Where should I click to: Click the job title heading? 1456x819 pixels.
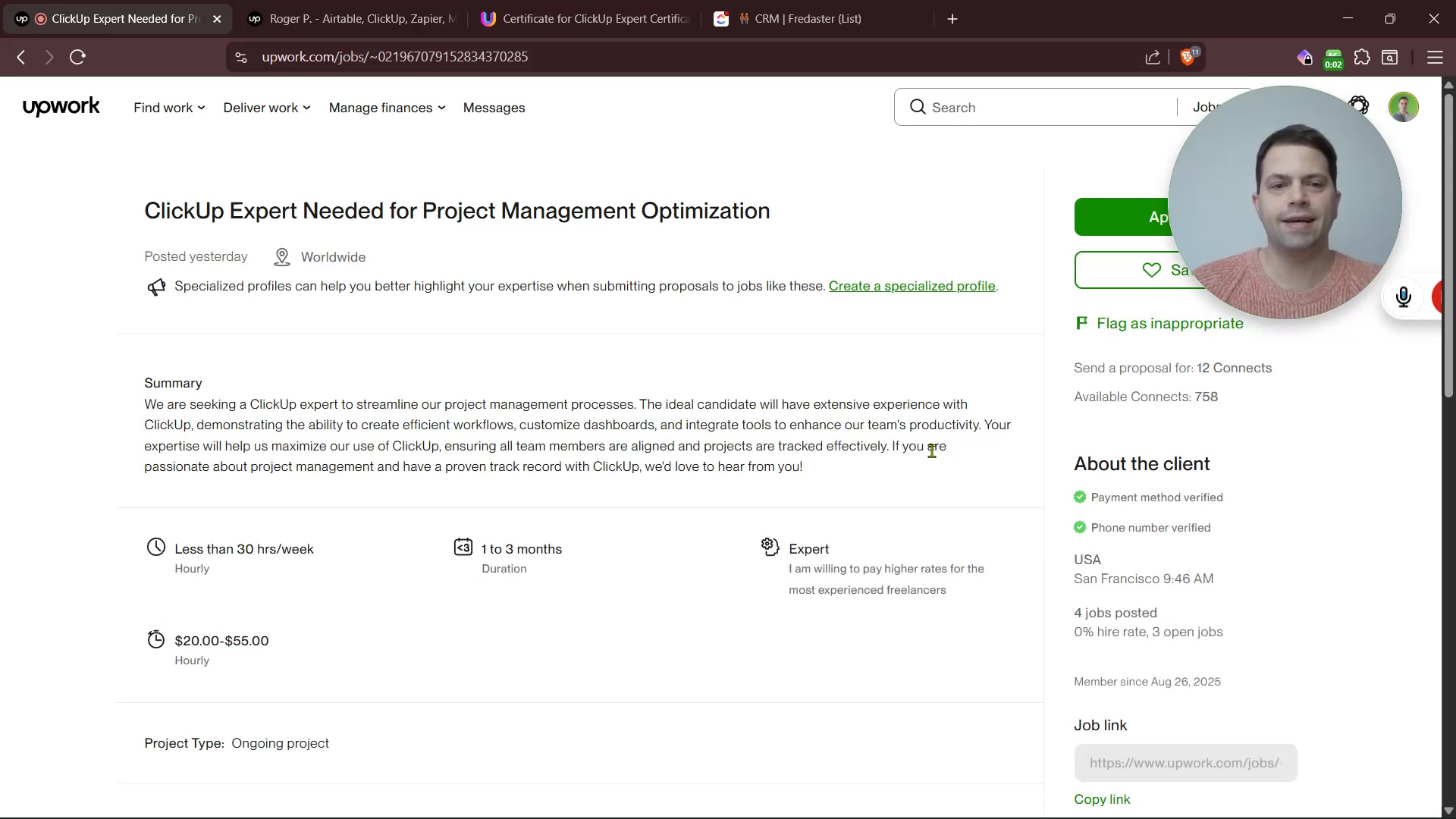(457, 211)
